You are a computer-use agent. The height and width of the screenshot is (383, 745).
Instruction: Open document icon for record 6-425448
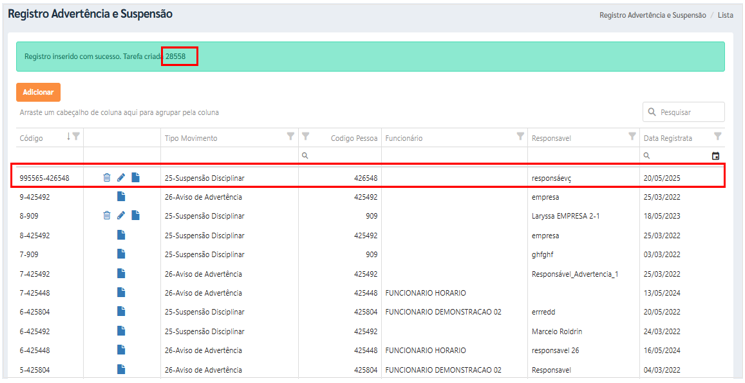(121, 350)
